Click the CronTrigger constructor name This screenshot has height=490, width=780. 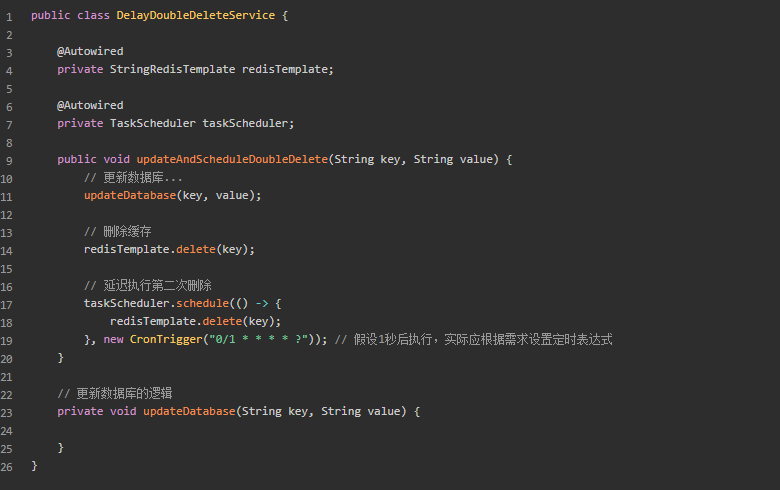pos(166,339)
